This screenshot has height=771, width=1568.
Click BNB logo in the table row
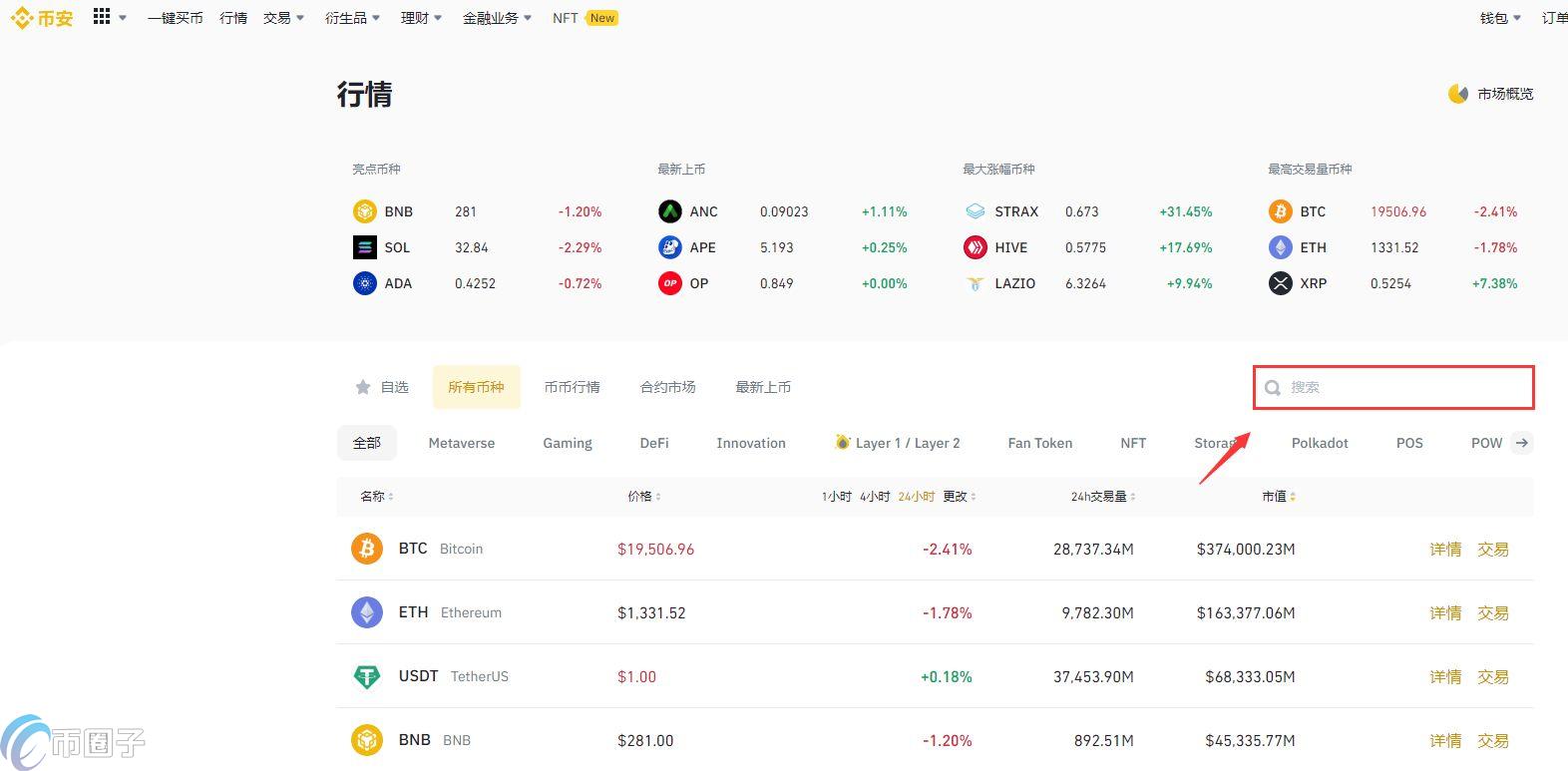click(367, 740)
